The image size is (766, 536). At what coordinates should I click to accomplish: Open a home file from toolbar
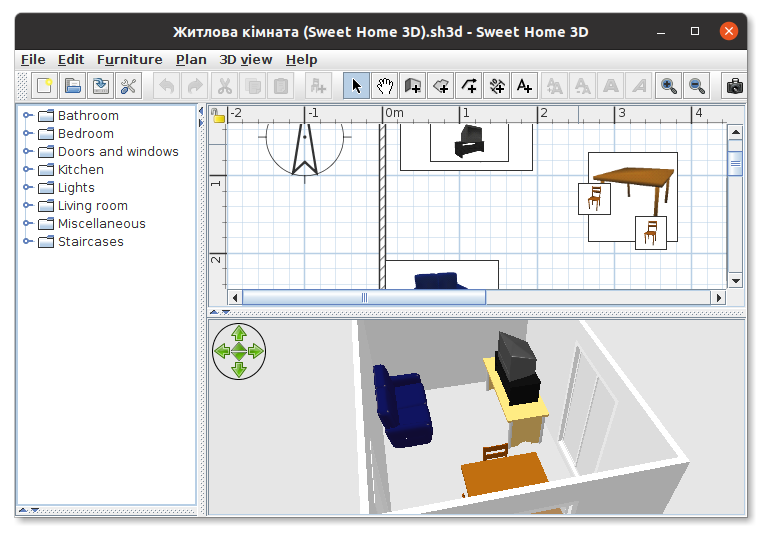73,86
